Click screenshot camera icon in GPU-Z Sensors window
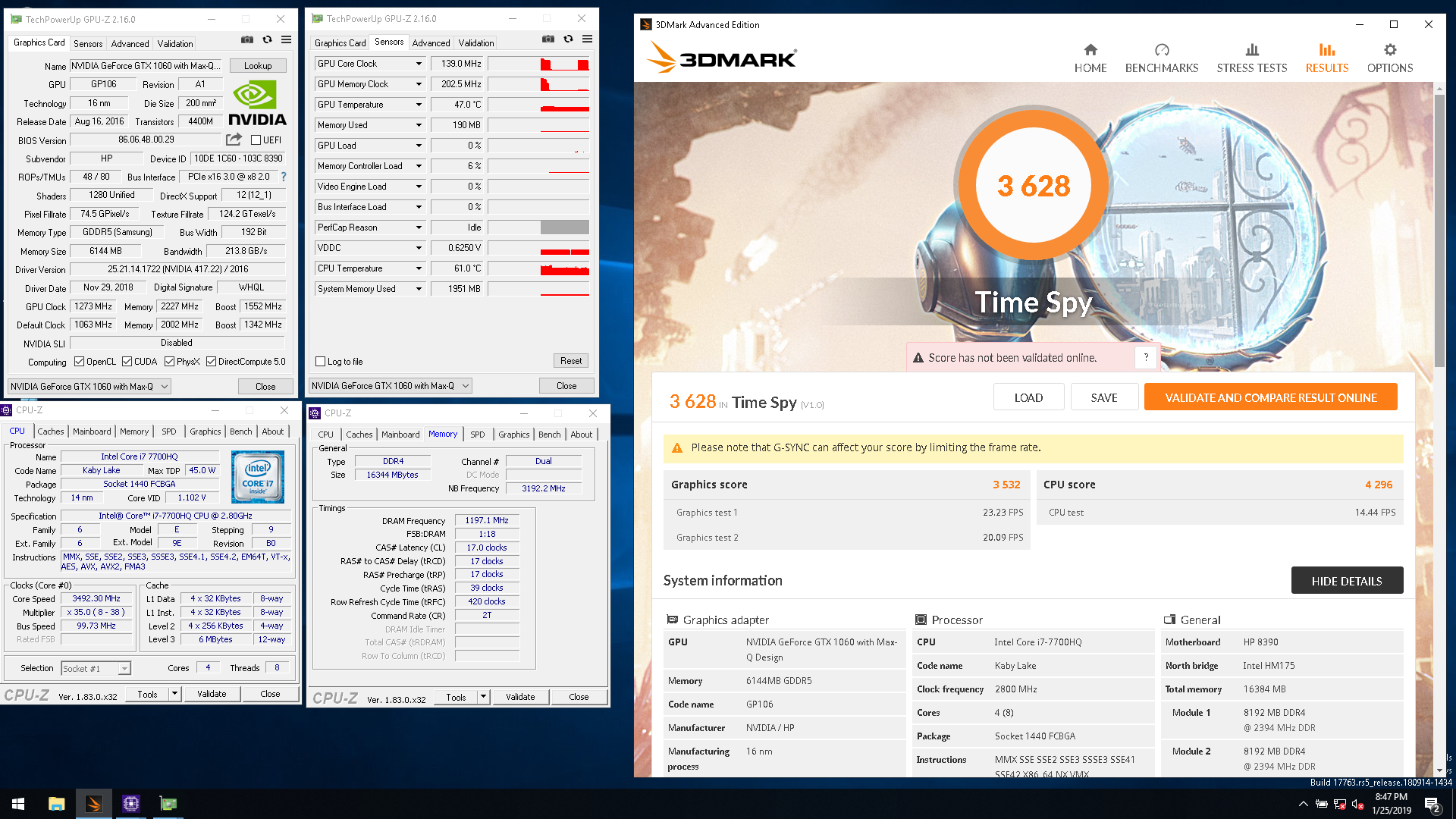Image resolution: width=1456 pixels, height=819 pixels. point(548,39)
